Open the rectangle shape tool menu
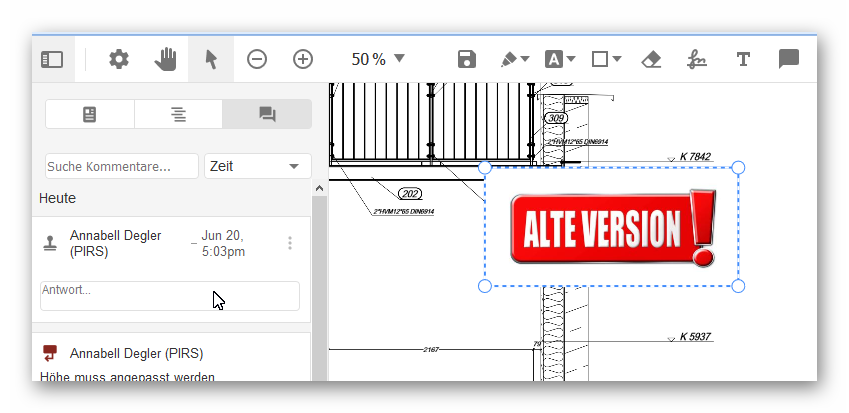The image size is (849, 413). 606,60
